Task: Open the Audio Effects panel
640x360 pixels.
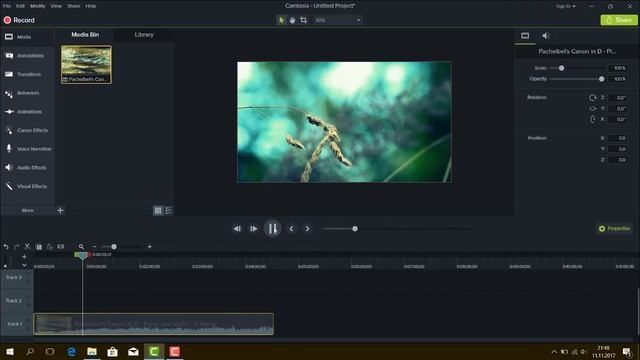Action: point(27,167)
